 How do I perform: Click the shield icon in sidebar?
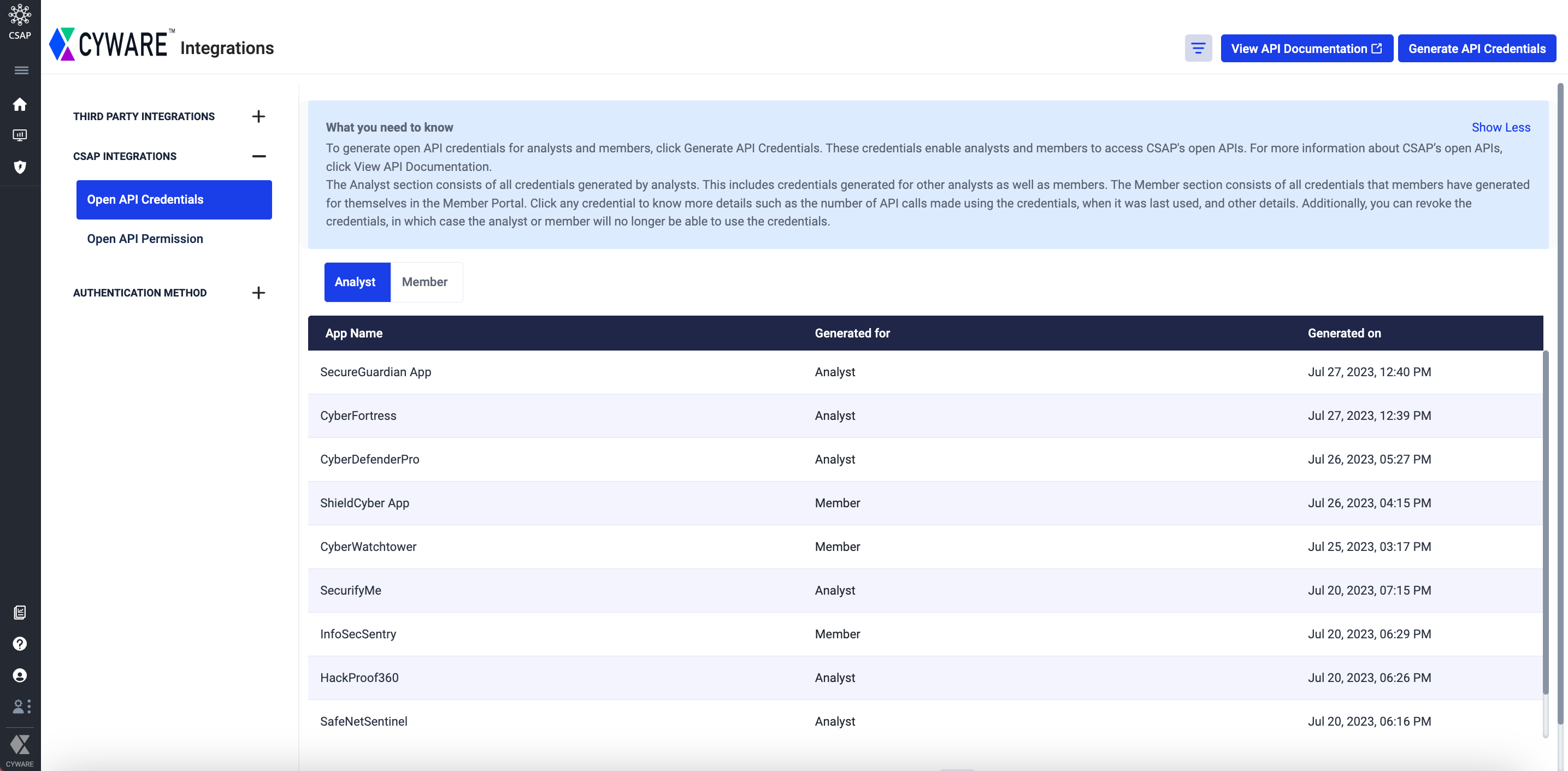[x=20, y=167]
